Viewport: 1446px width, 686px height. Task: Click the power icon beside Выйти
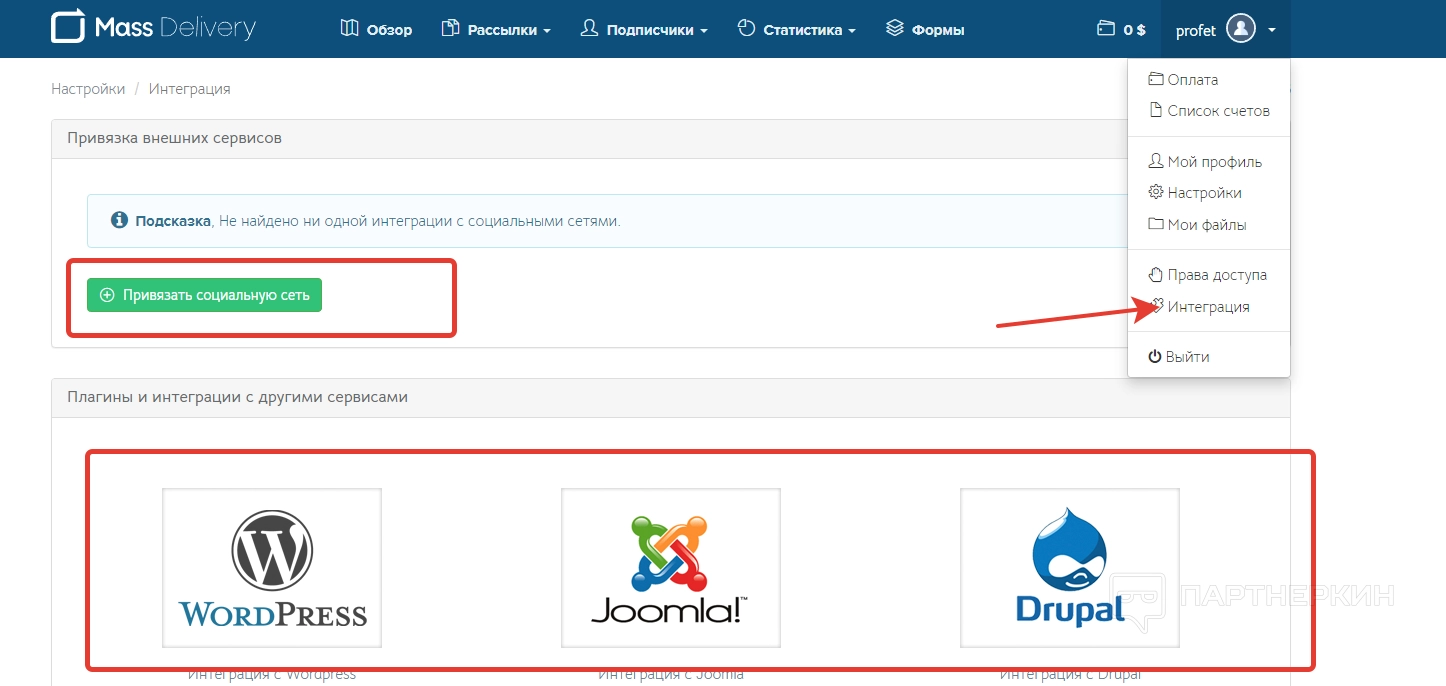(x=1154, y=357)
